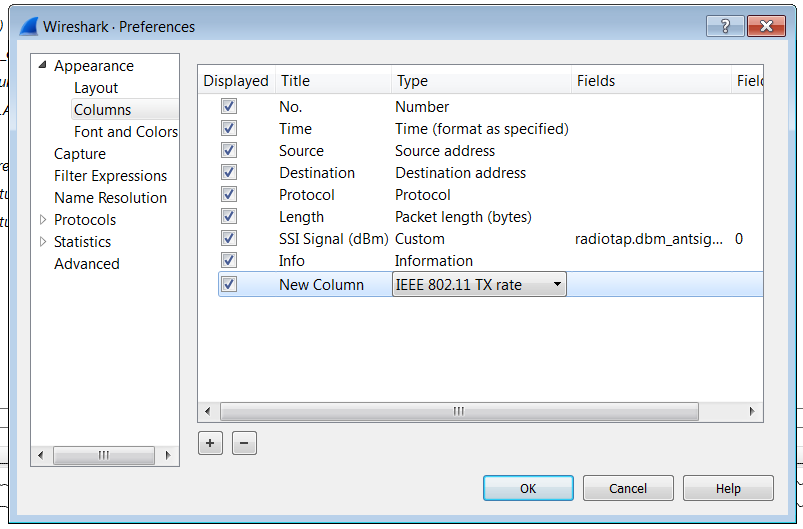Toggle Displayed checkbox for New Column row
This screenshot has height=529, width=803.
228,284
